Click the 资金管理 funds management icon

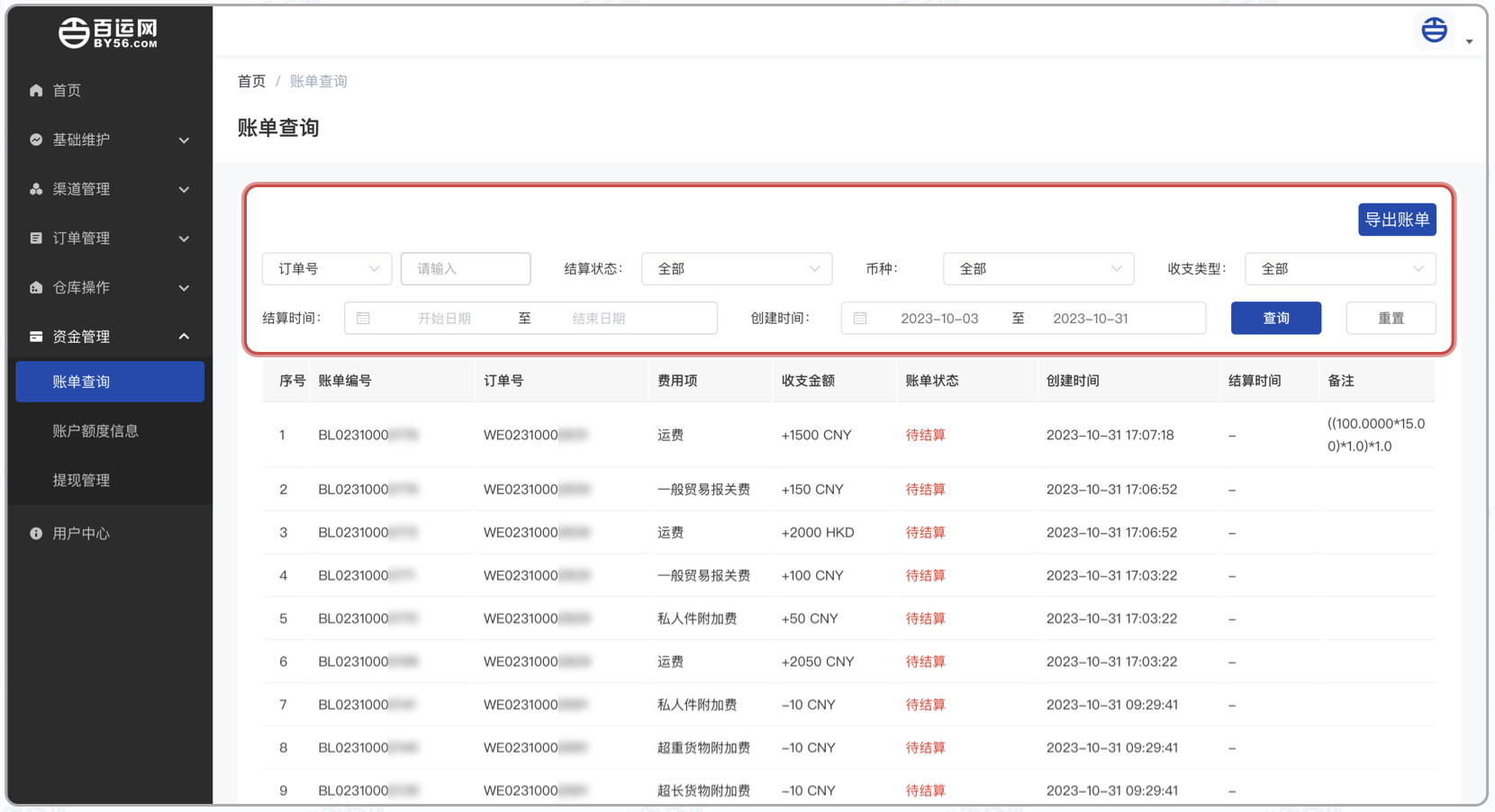pos(35,336)
